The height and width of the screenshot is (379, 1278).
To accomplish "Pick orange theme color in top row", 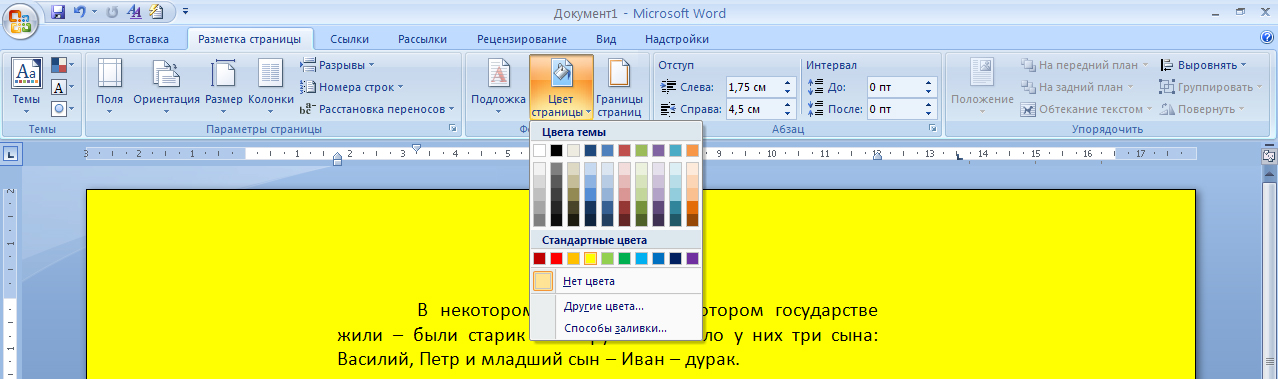I will (x=692, y=150).
